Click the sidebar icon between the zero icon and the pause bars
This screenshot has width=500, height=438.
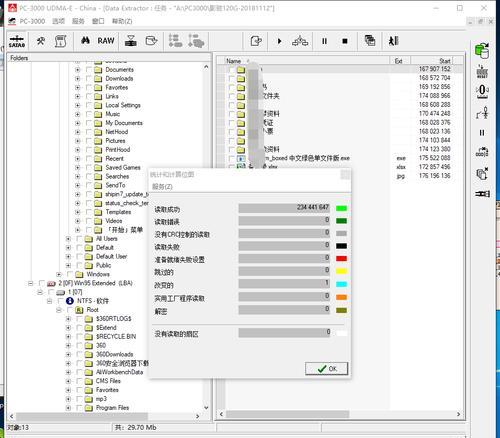click(482, 112)
